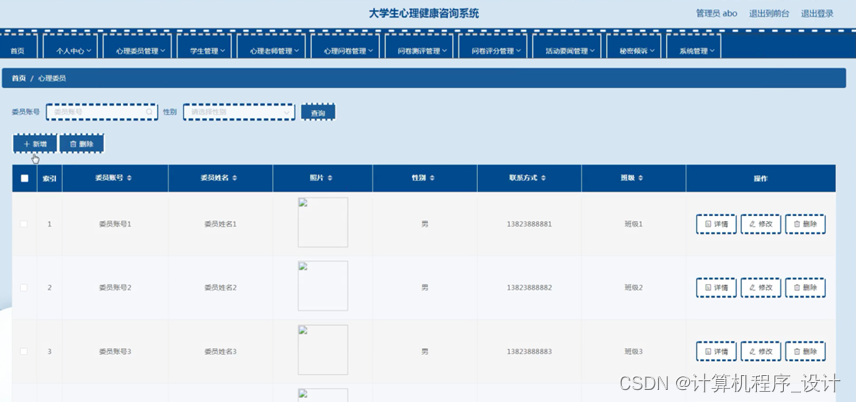Sort table by 委员姓名 column arrows
The height and width of the screenshot is (402, 856).
pyautogui.click(x=235, y=178)
